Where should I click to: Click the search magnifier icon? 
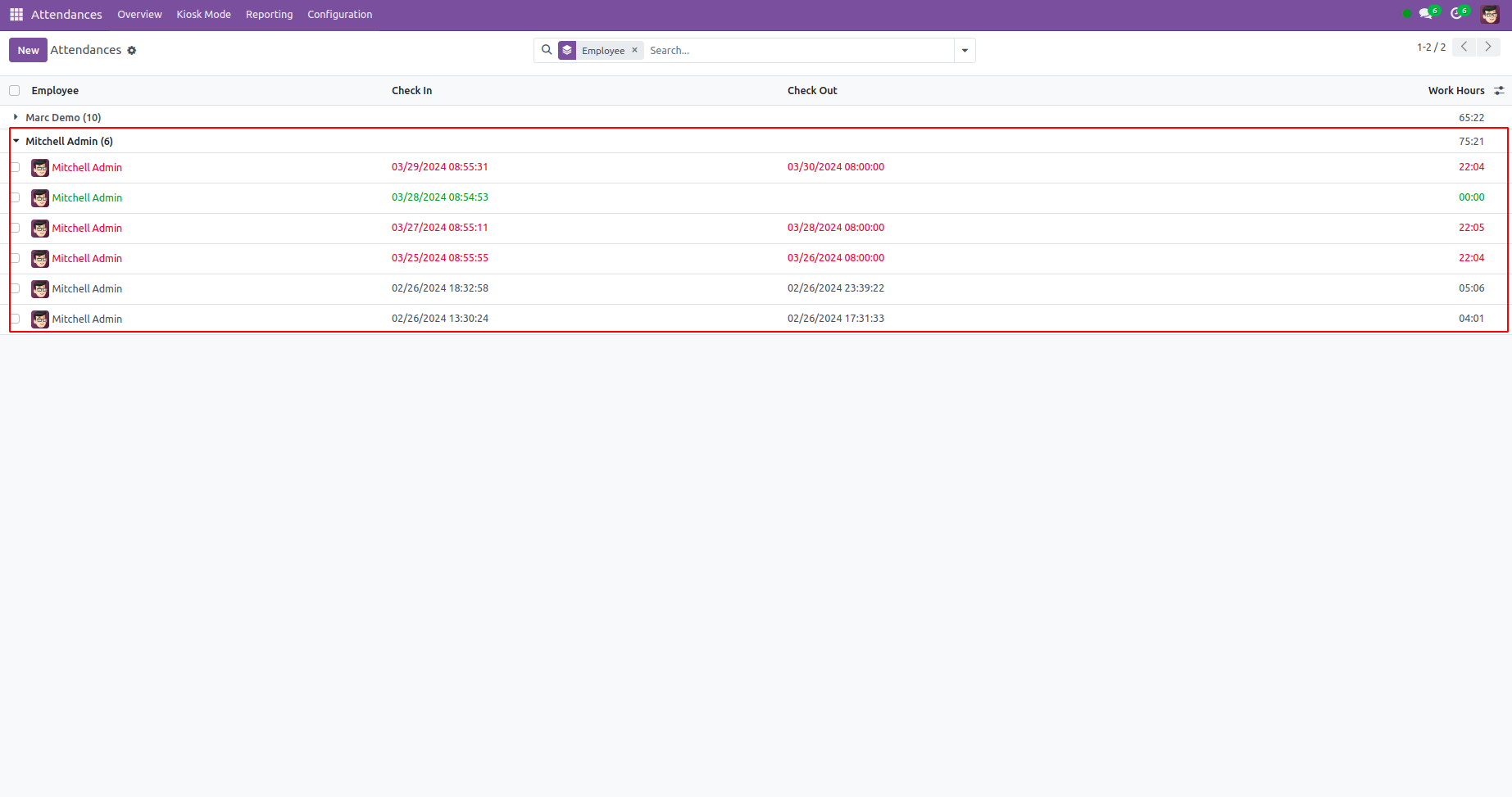coord(547,50)
